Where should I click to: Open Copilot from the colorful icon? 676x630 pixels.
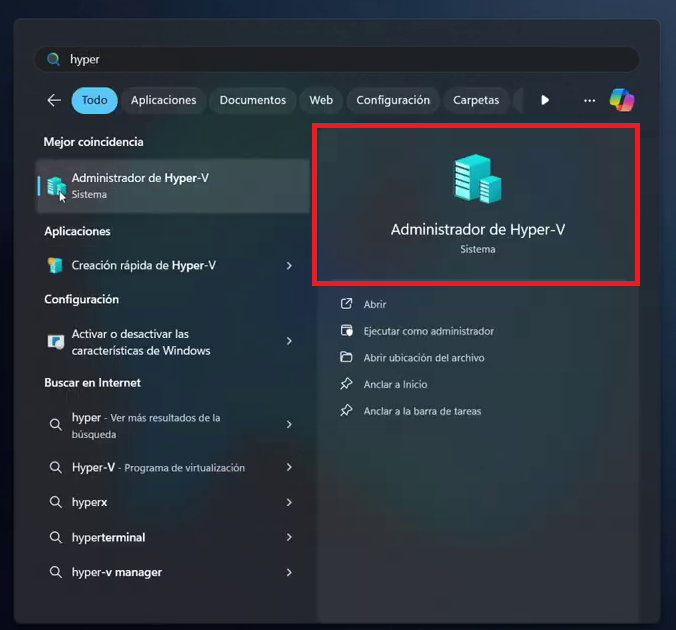point(621,100)
